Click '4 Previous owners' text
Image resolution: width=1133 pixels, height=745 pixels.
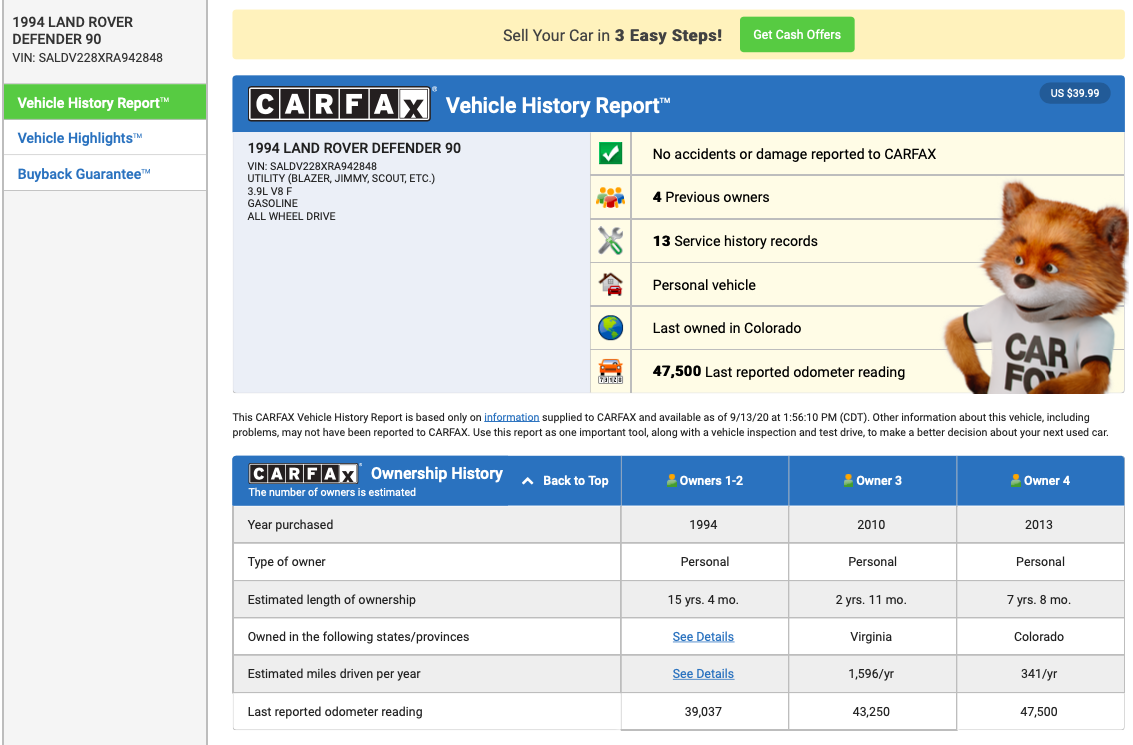[x=711, y=197]
